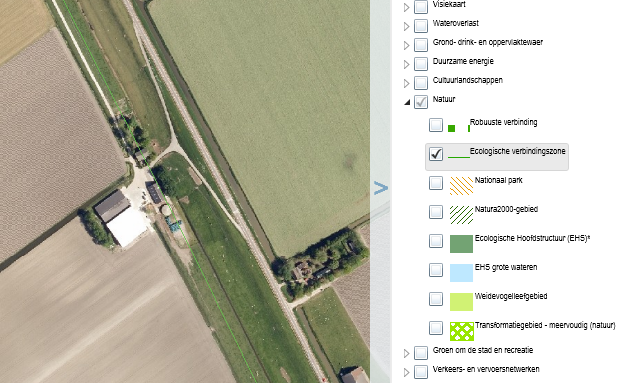Click the Transformatiegebied crosshatch legend icon

pos(462,331)
